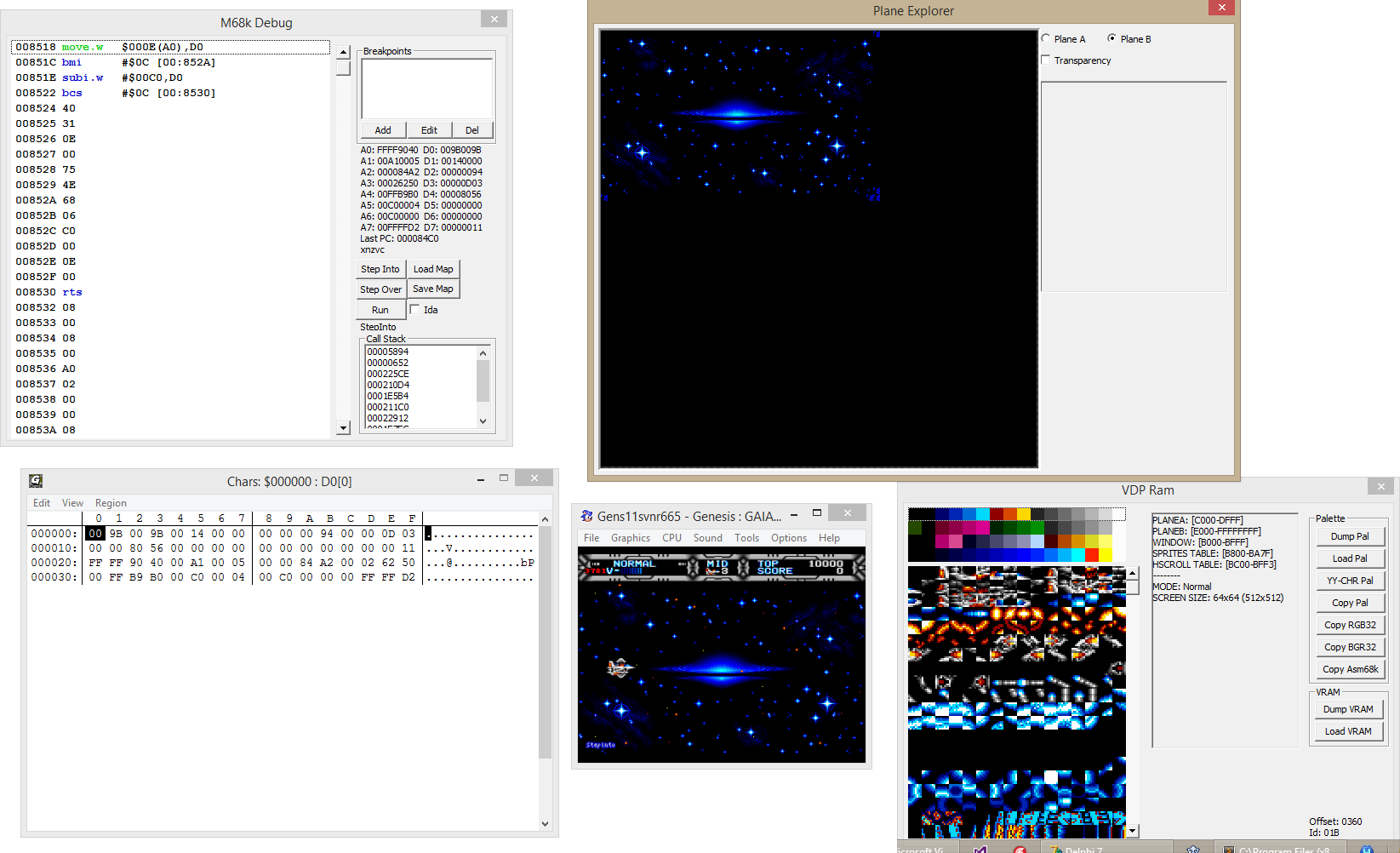Open the Tools menu in Gens

(746, 538)
